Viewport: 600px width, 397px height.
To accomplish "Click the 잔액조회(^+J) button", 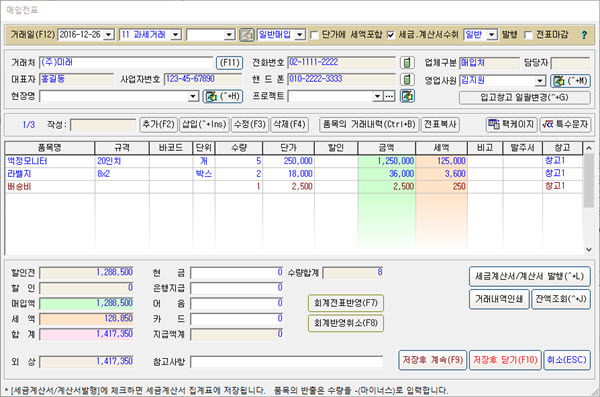I will [x=561, y=299].
